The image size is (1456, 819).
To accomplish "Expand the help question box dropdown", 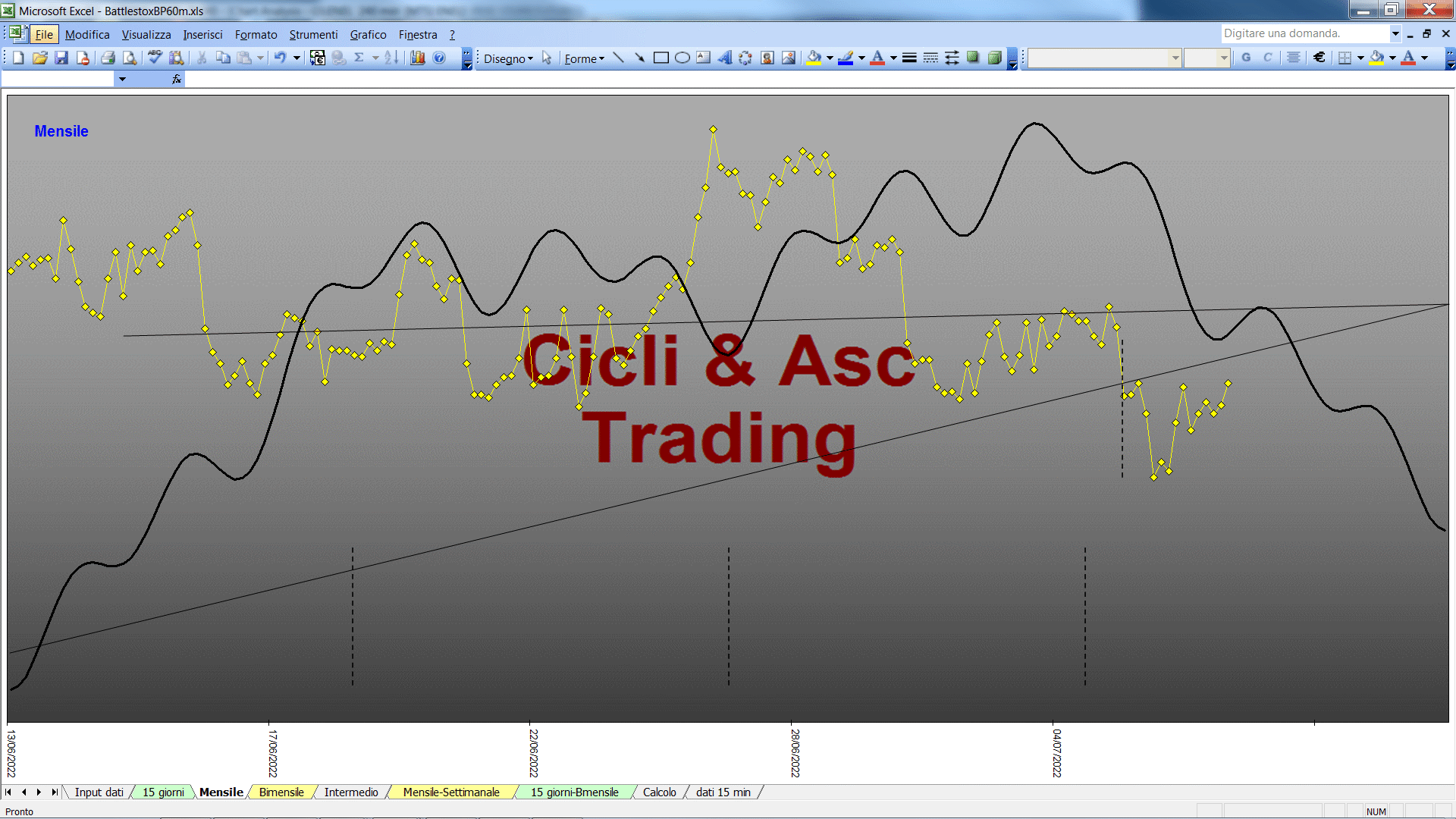I will [x=1395, y=33].
